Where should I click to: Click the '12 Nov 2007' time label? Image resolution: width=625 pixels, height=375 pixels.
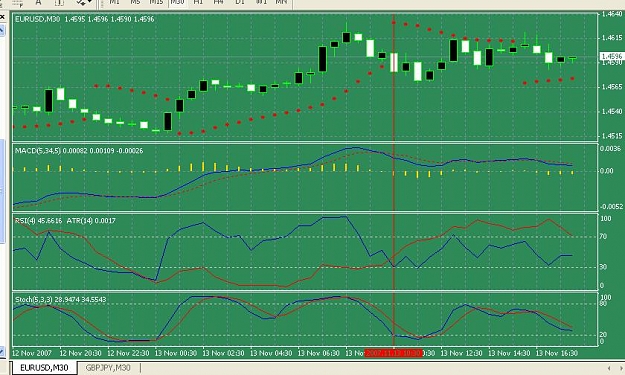pyautogui.click(x=32, y=353)
